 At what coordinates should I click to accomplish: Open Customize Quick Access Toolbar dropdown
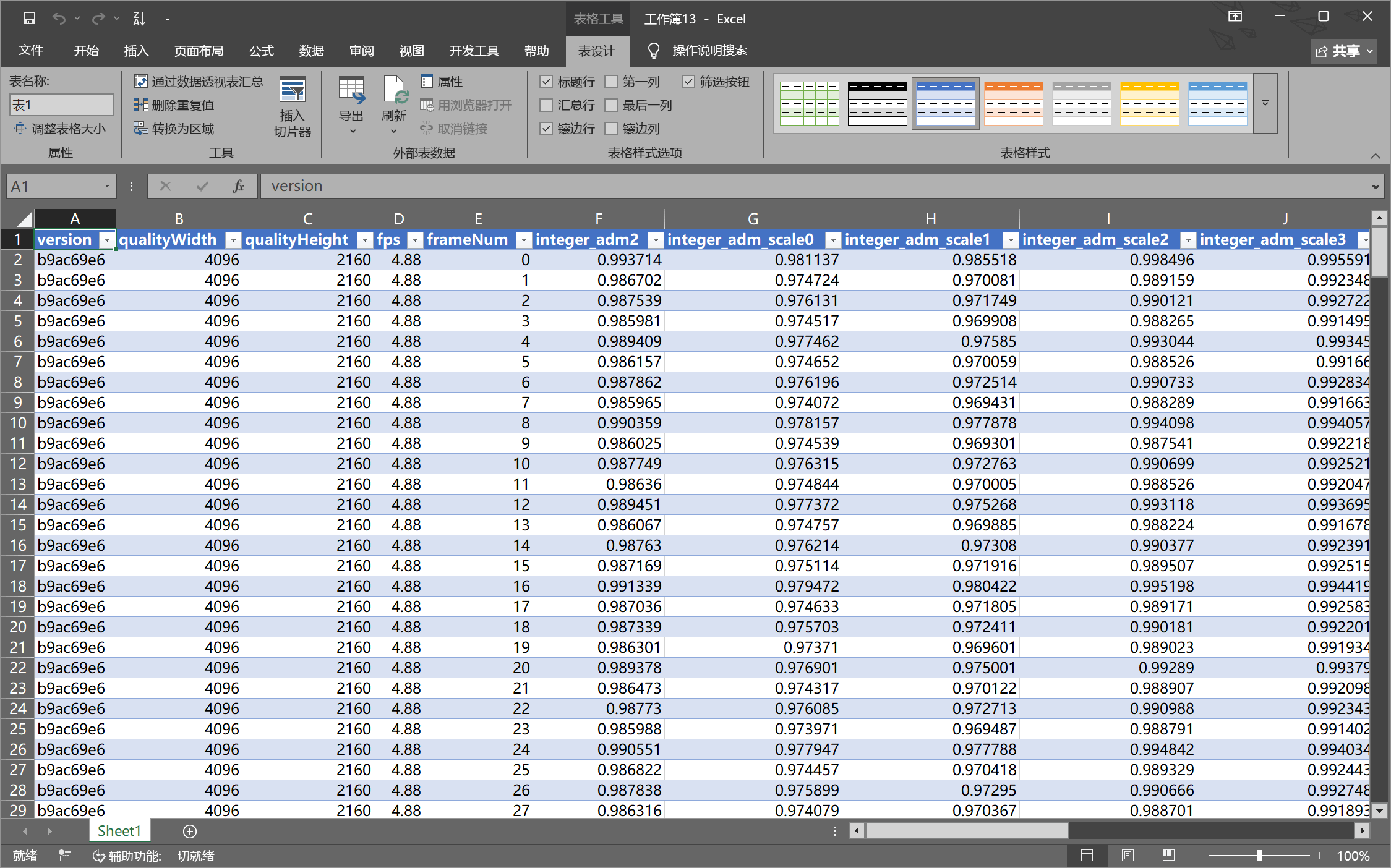point(168,19)
